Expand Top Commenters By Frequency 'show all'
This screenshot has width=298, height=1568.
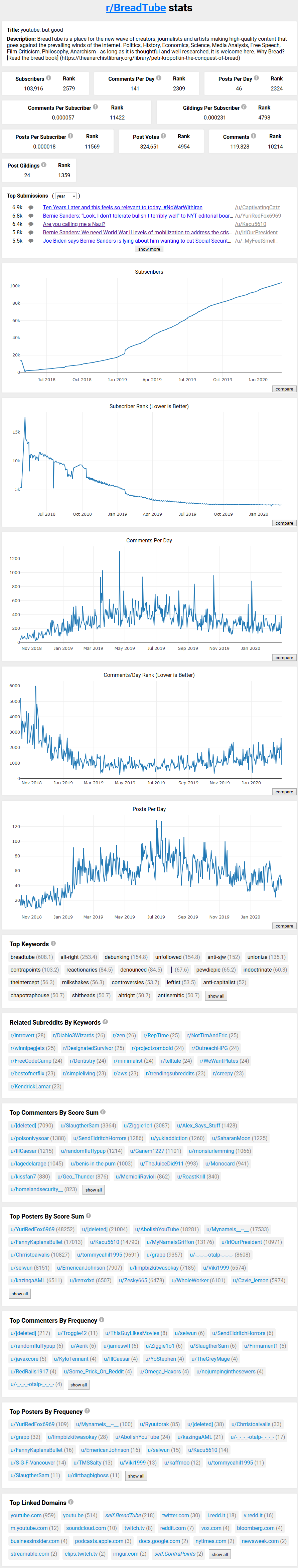[79, 1385]
